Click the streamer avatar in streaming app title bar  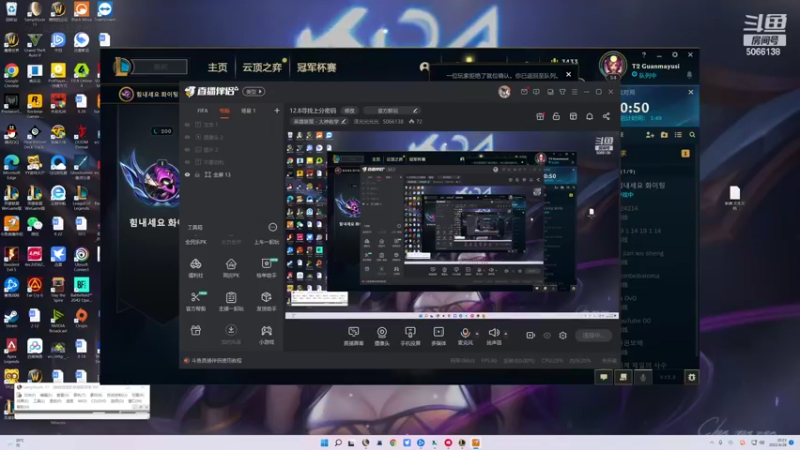coord(504,91)
